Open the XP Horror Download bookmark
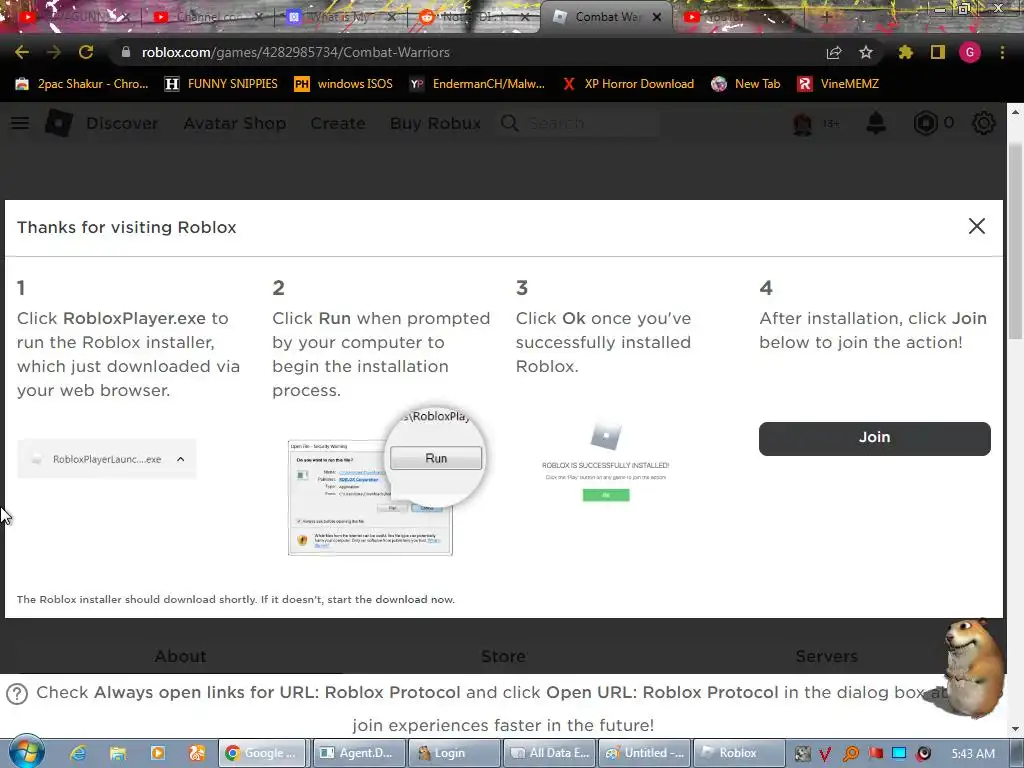This screenshot has width=1024, height=768. (628, 84)
